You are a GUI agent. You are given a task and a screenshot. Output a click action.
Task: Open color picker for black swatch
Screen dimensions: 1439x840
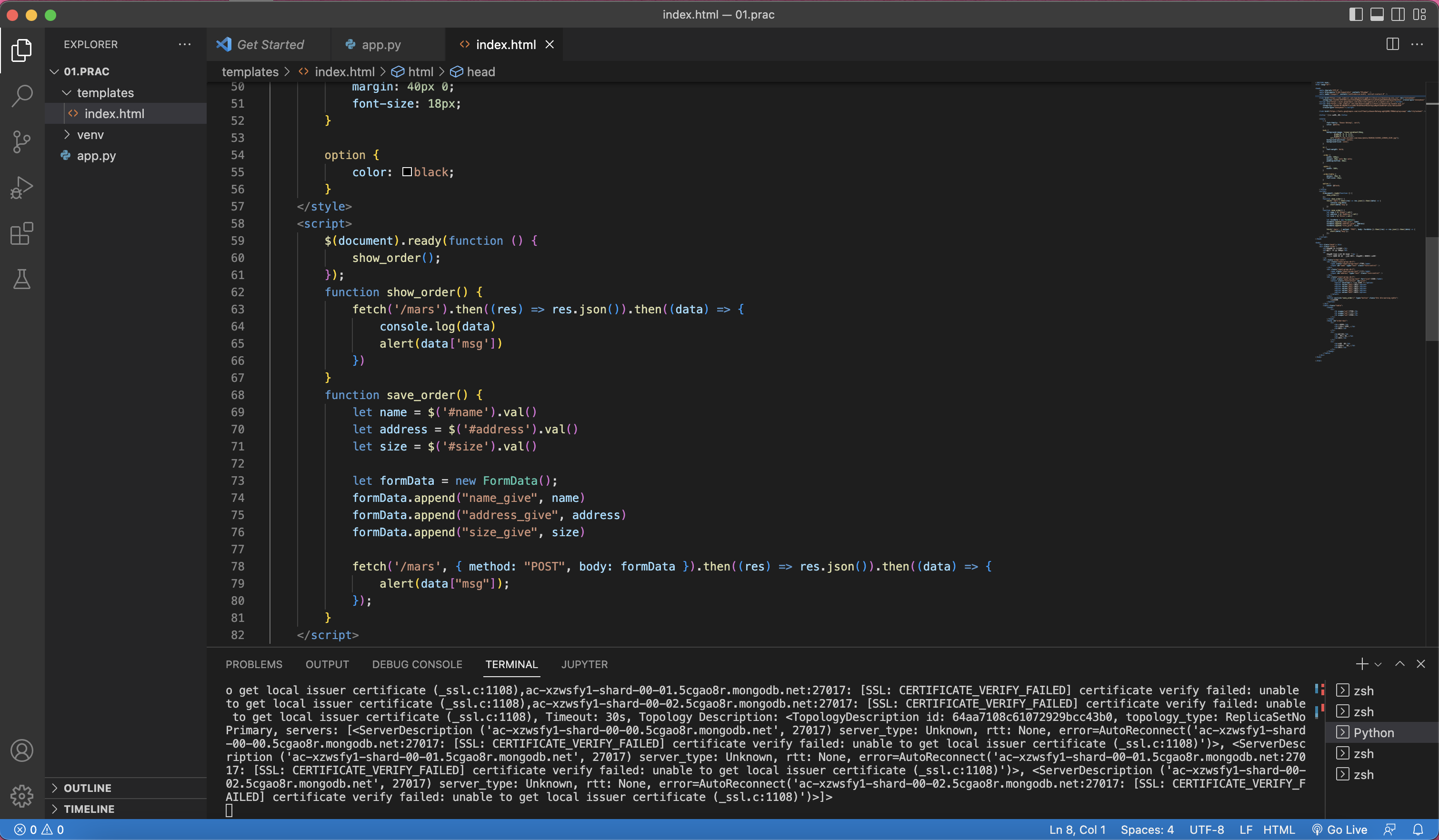pyautogui.click(x=407, y=172)
